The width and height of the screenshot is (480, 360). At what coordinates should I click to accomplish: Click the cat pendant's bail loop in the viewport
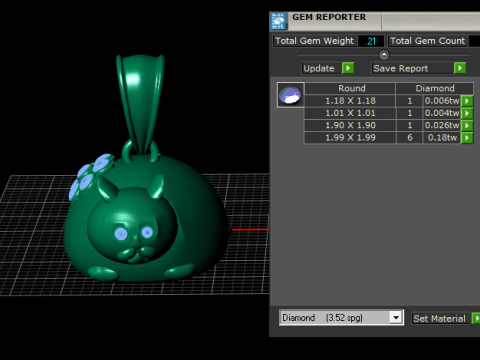[x=140, y=104]
